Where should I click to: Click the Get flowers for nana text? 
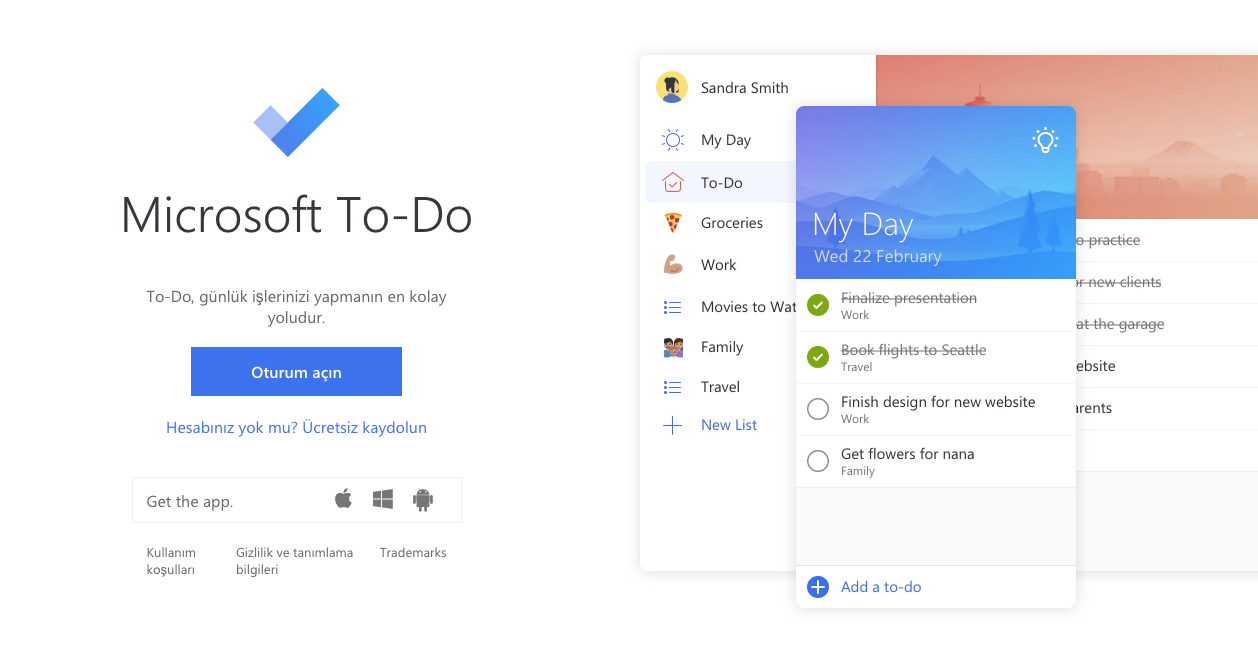click(x=908, y=454)
